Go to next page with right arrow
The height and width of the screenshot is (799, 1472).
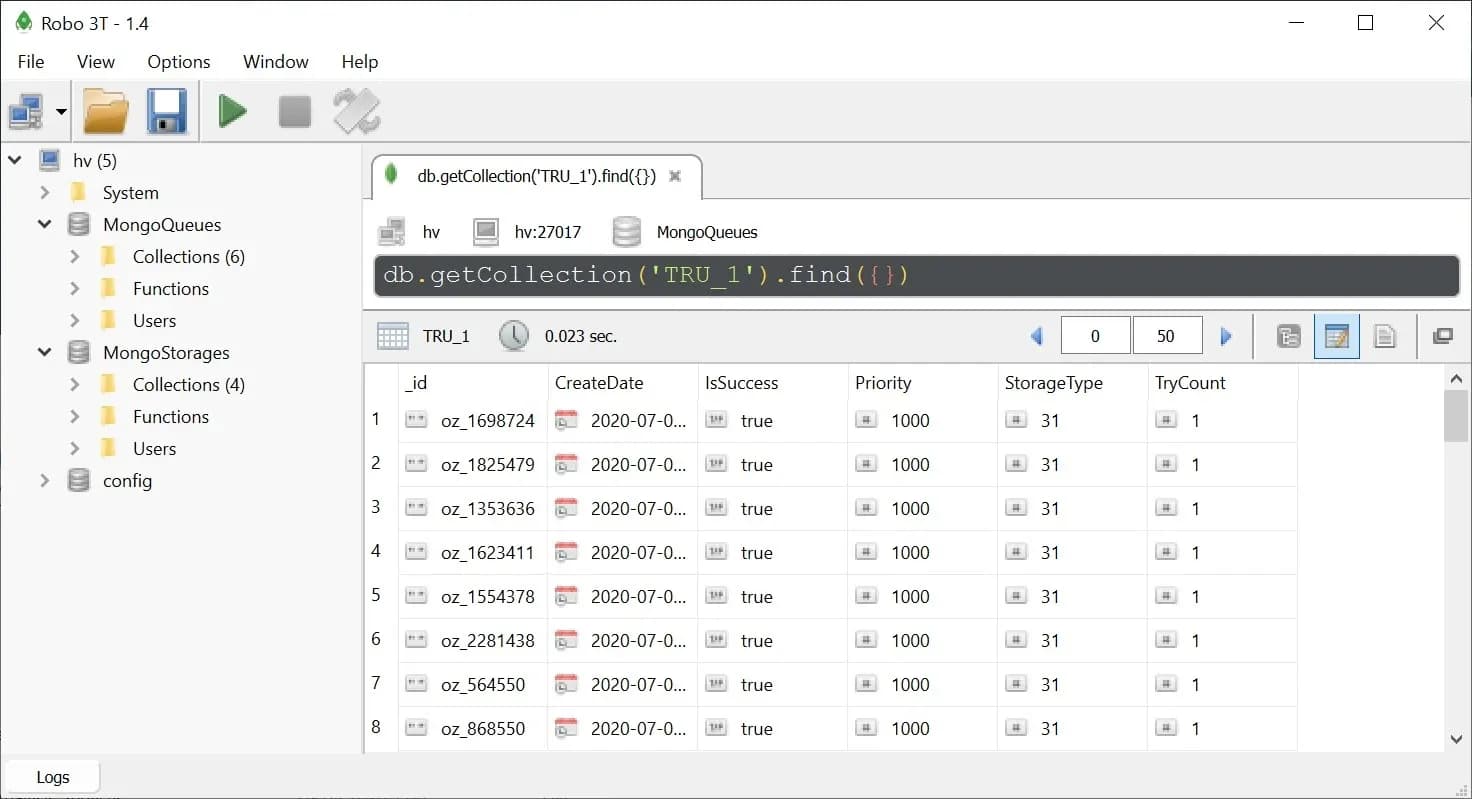(x=1226, y=336)
